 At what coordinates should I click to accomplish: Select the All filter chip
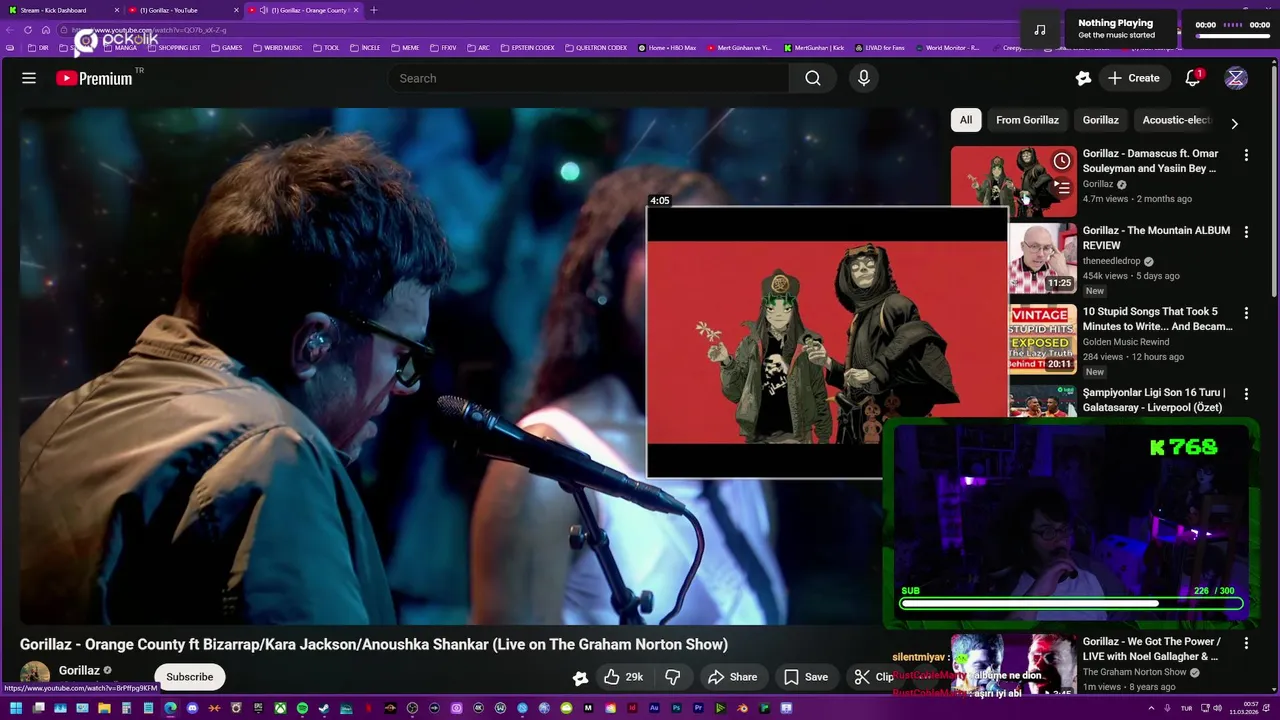(x=966, y=120)
